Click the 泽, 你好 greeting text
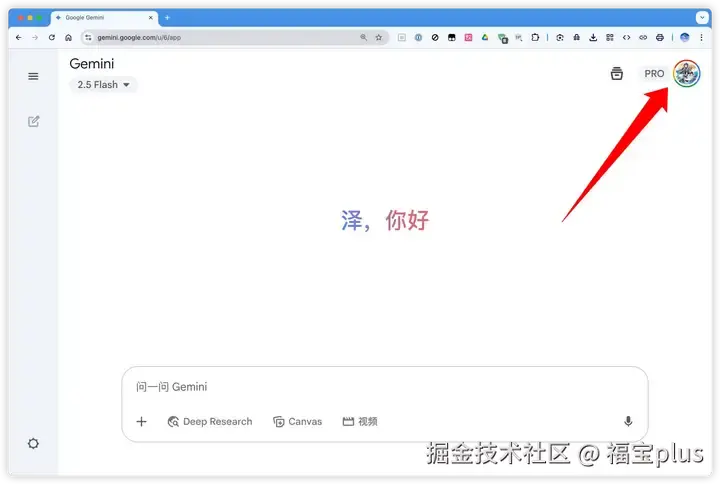The image size is (720, 484). [x=385, y=220]
